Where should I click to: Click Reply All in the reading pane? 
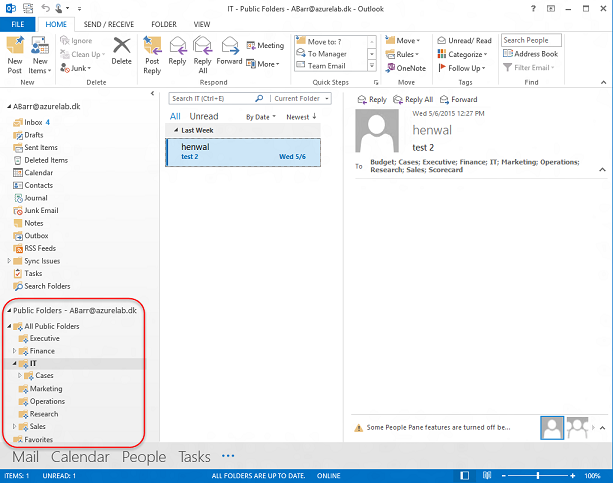pos(413,99)
